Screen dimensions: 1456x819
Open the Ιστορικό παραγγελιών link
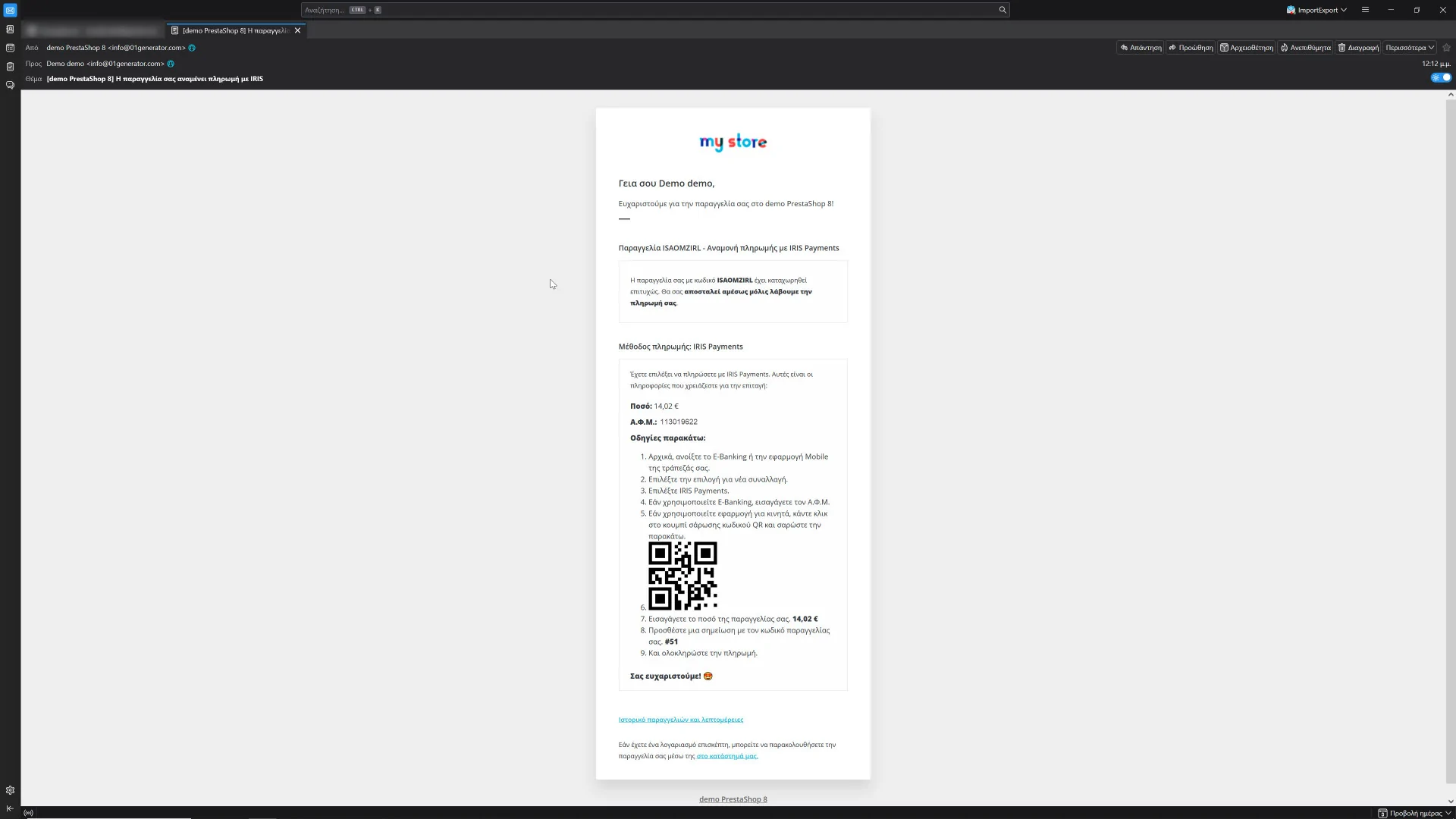click(680, 720)
